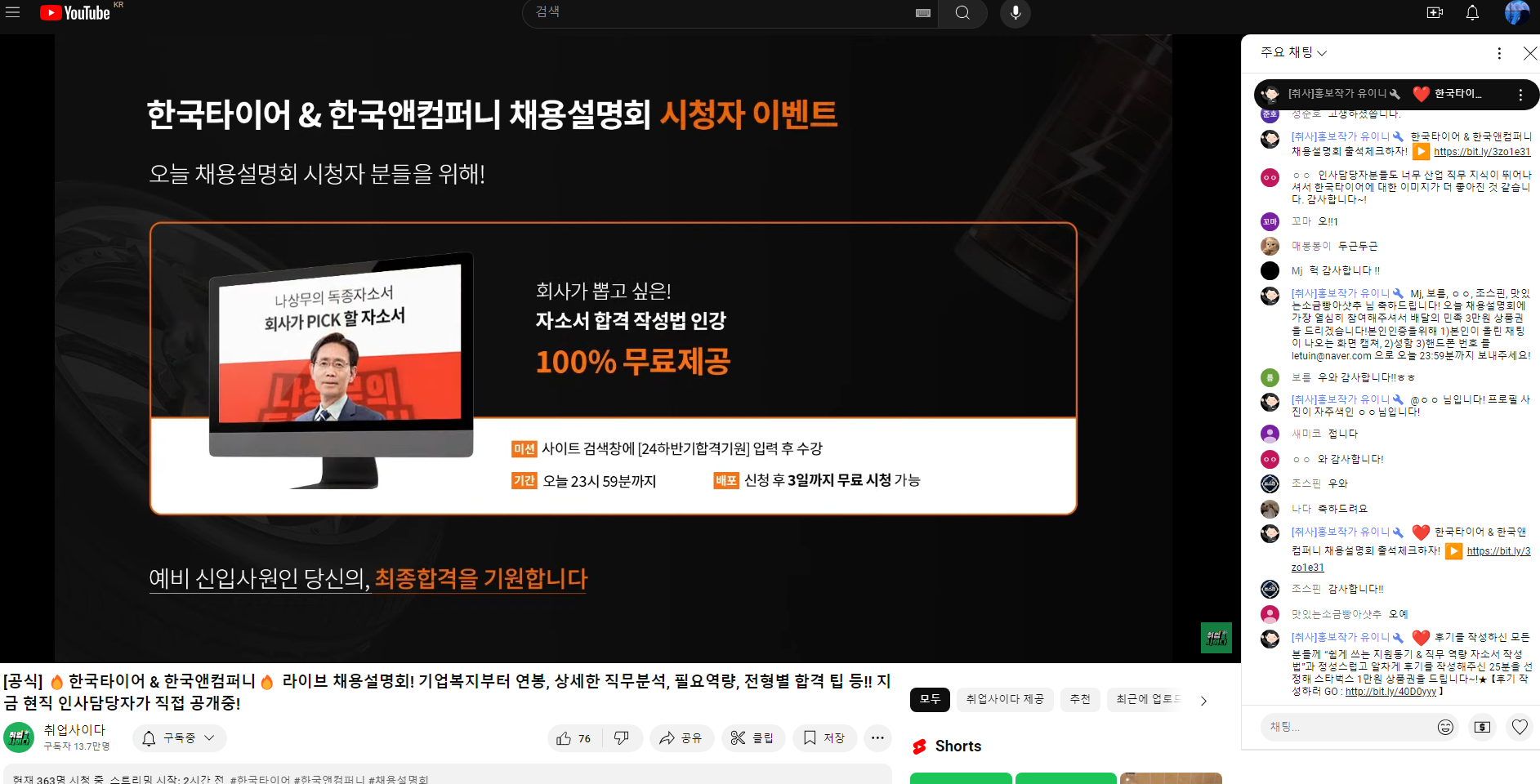1540x784 pixels.
Task: Open the emoji picker in chat
Action: pyautogui.click(x=1445, y=727)
